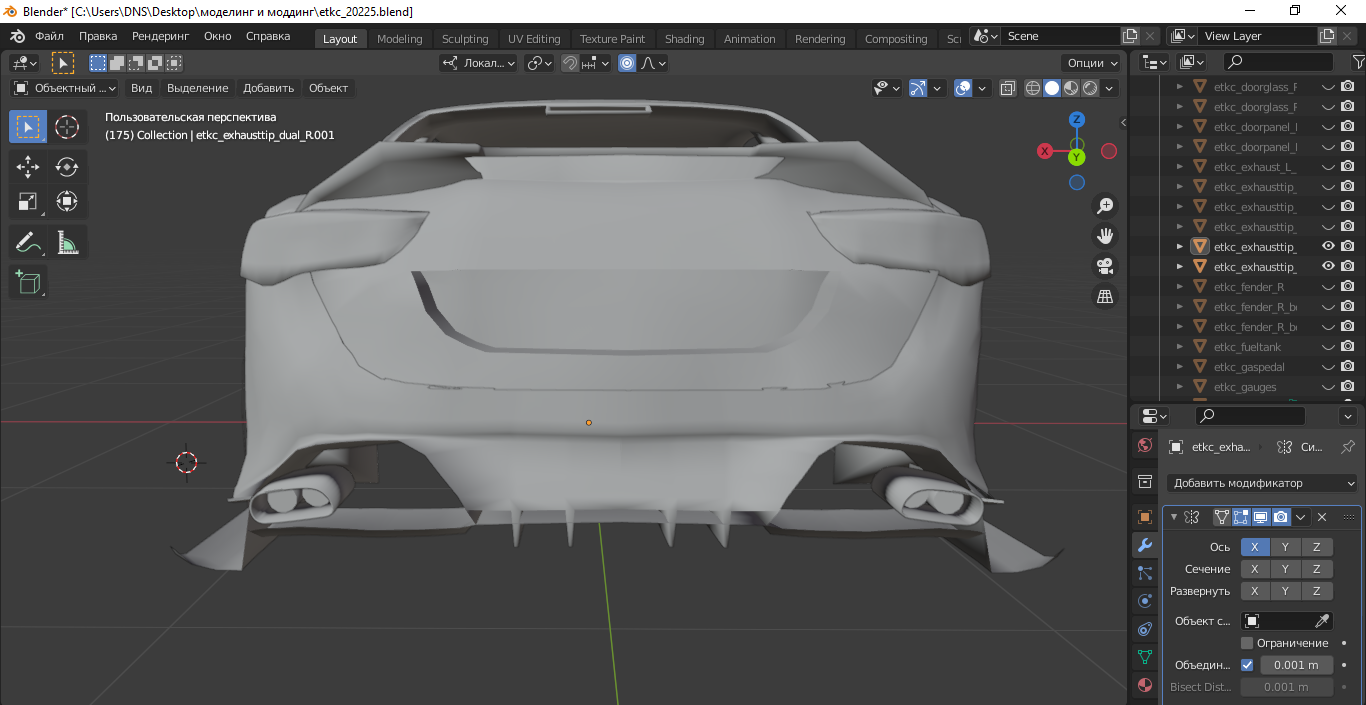This screenshot has width=1366, height=705.
Task: Select the Move tool in the toolbar
Action: pos(28,166)
